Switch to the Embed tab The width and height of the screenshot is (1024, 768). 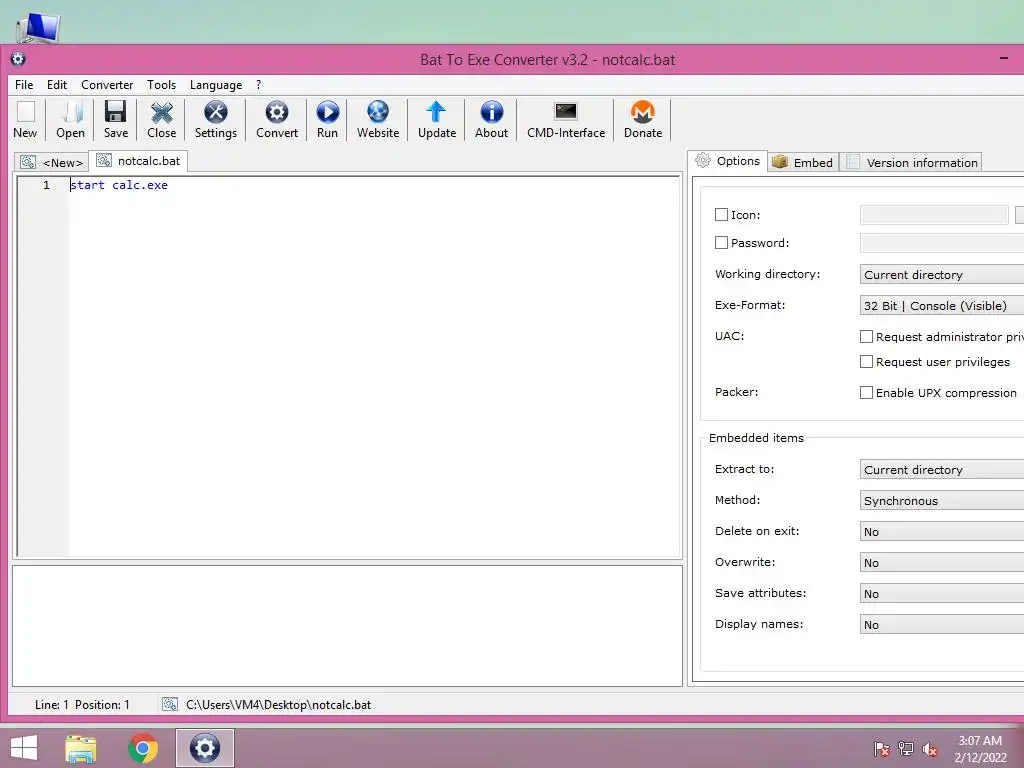tap(803, 163)
